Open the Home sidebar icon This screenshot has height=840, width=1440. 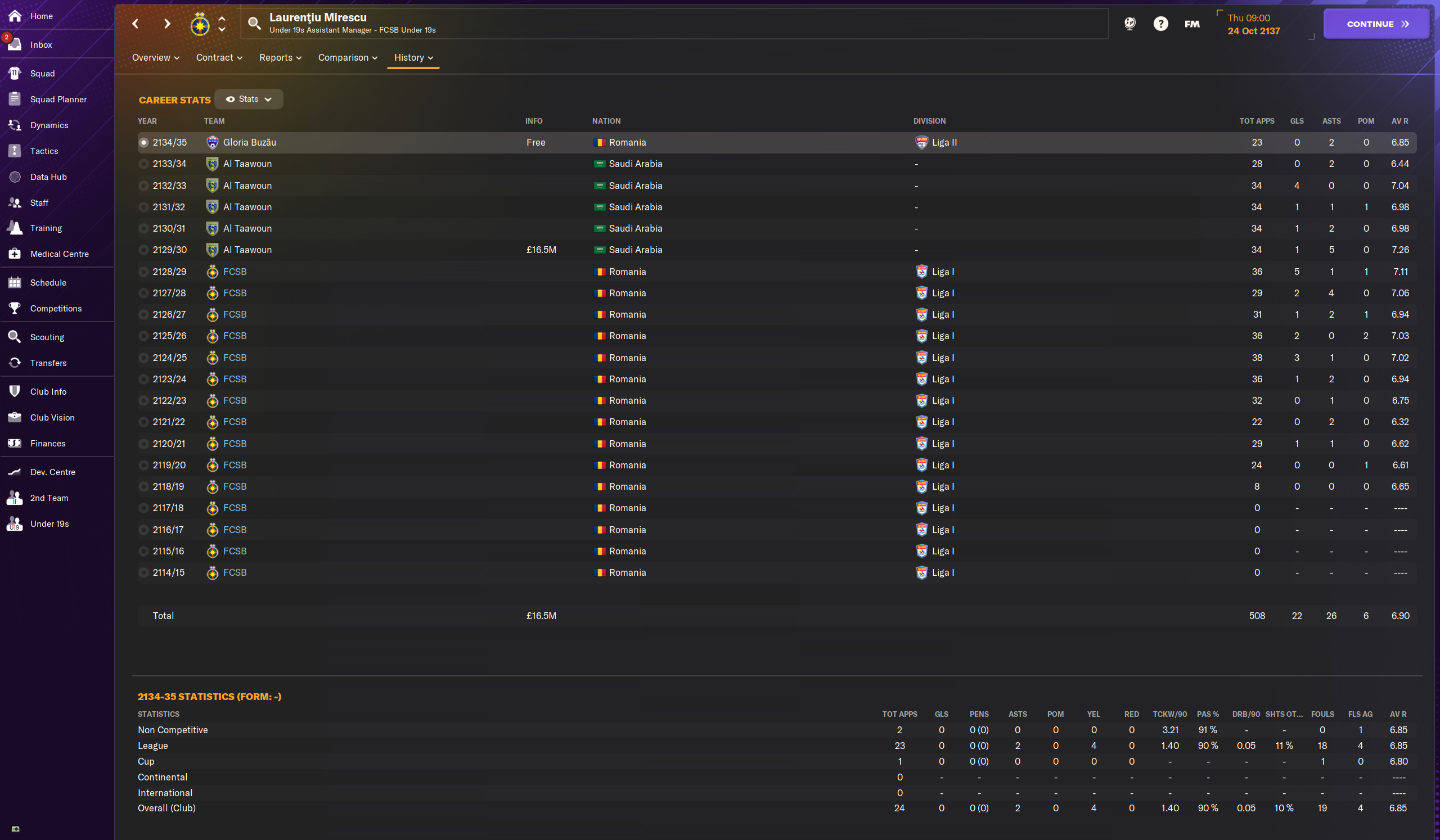(x=15, y=16)
